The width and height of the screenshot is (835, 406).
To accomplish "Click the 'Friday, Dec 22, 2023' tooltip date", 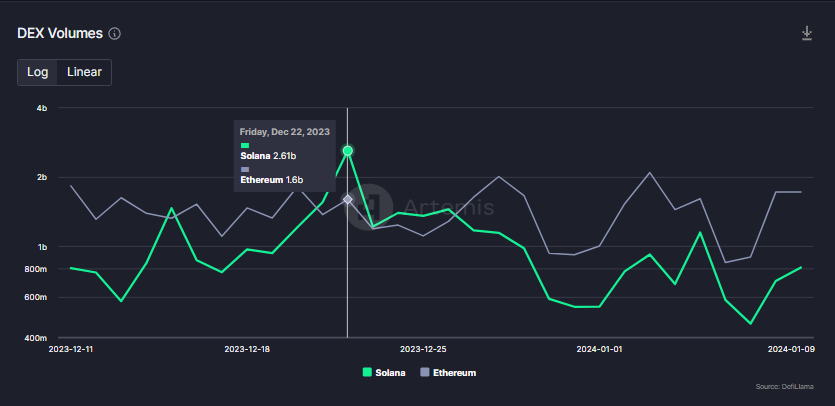I will click(284, 131).
